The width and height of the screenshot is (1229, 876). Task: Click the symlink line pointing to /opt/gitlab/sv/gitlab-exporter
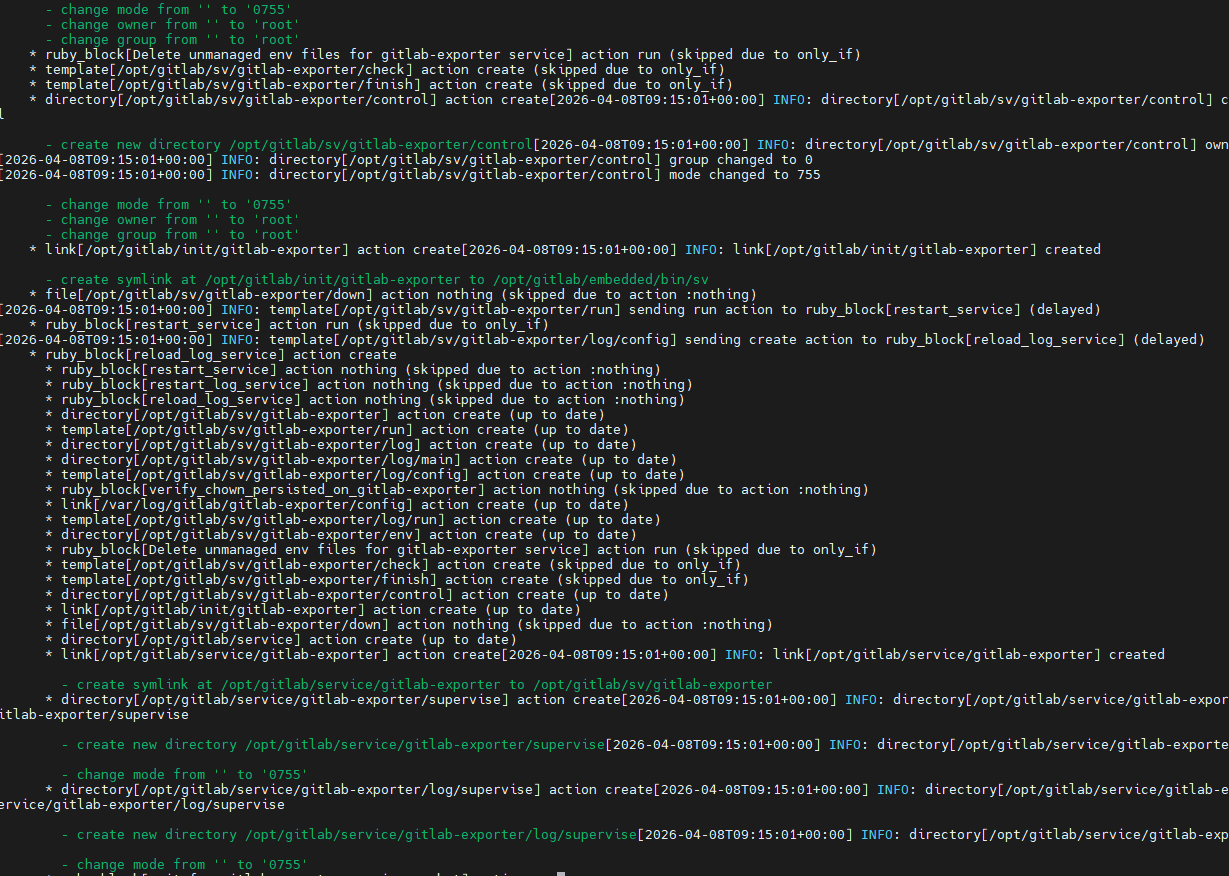(417, 684)
